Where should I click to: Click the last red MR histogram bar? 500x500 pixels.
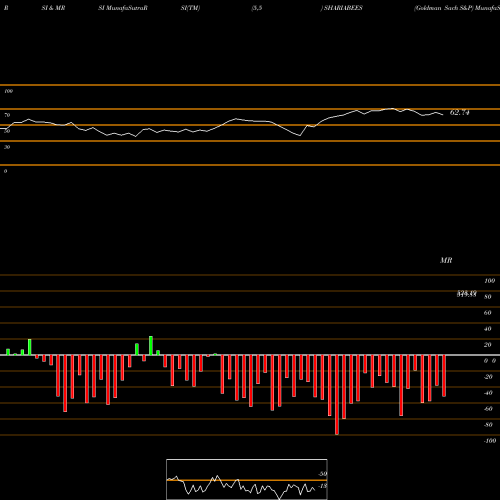(x=444, y=376)
